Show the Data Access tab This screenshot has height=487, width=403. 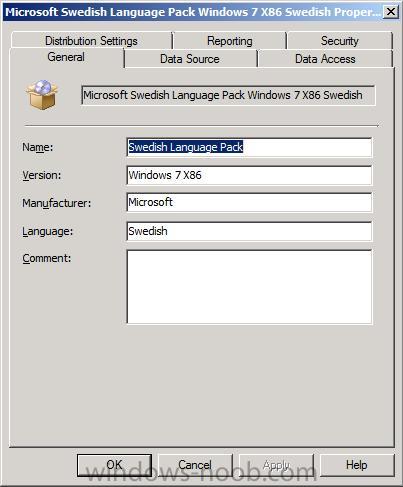coord(325,59)
